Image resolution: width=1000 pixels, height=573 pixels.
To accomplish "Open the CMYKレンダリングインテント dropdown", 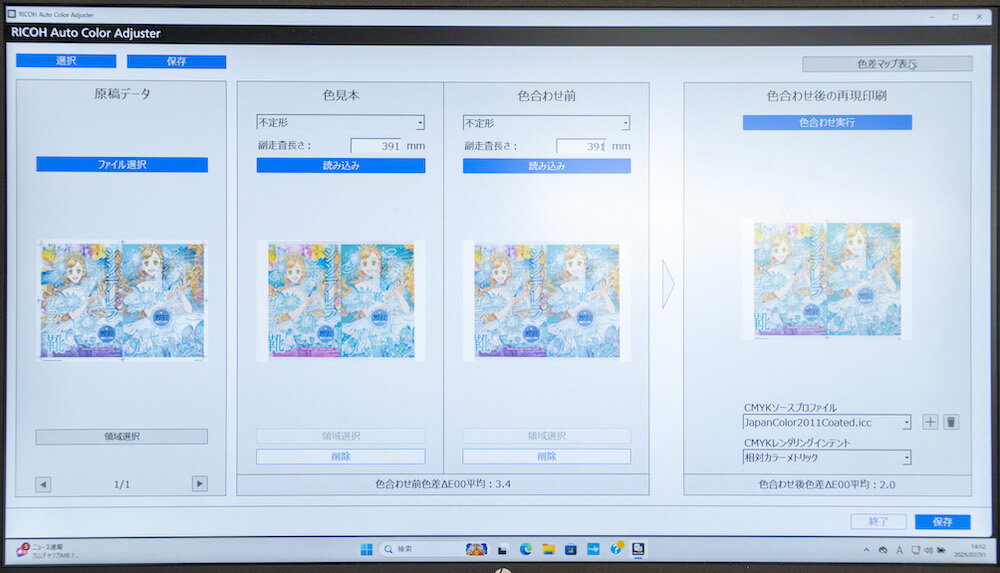I will point(827,458).
